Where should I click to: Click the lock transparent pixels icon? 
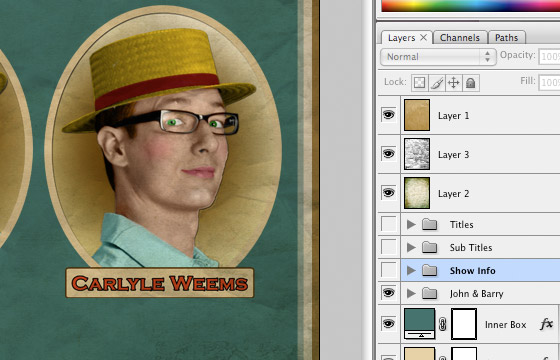click(419, 83)
